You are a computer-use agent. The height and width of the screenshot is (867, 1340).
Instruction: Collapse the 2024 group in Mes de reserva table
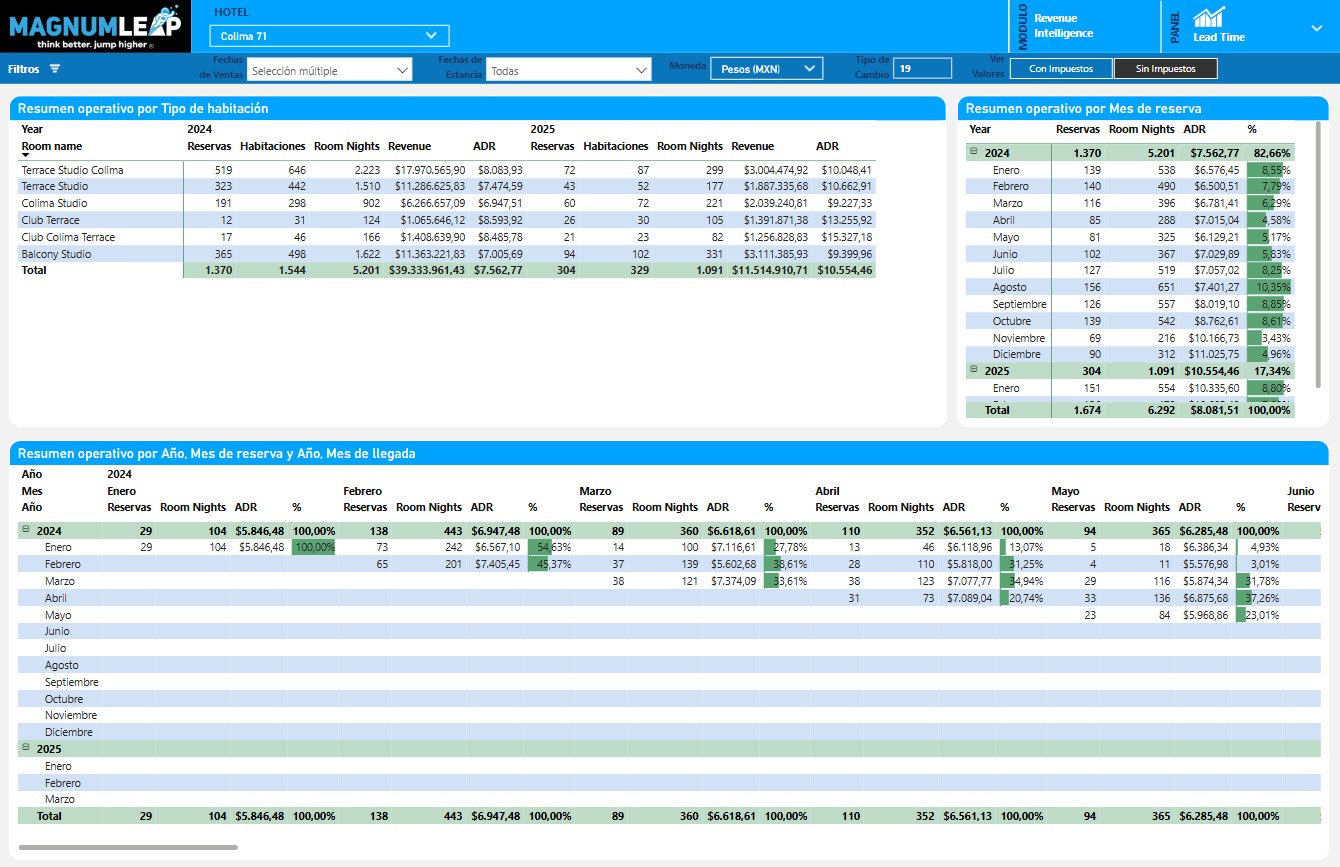point(974,152)
